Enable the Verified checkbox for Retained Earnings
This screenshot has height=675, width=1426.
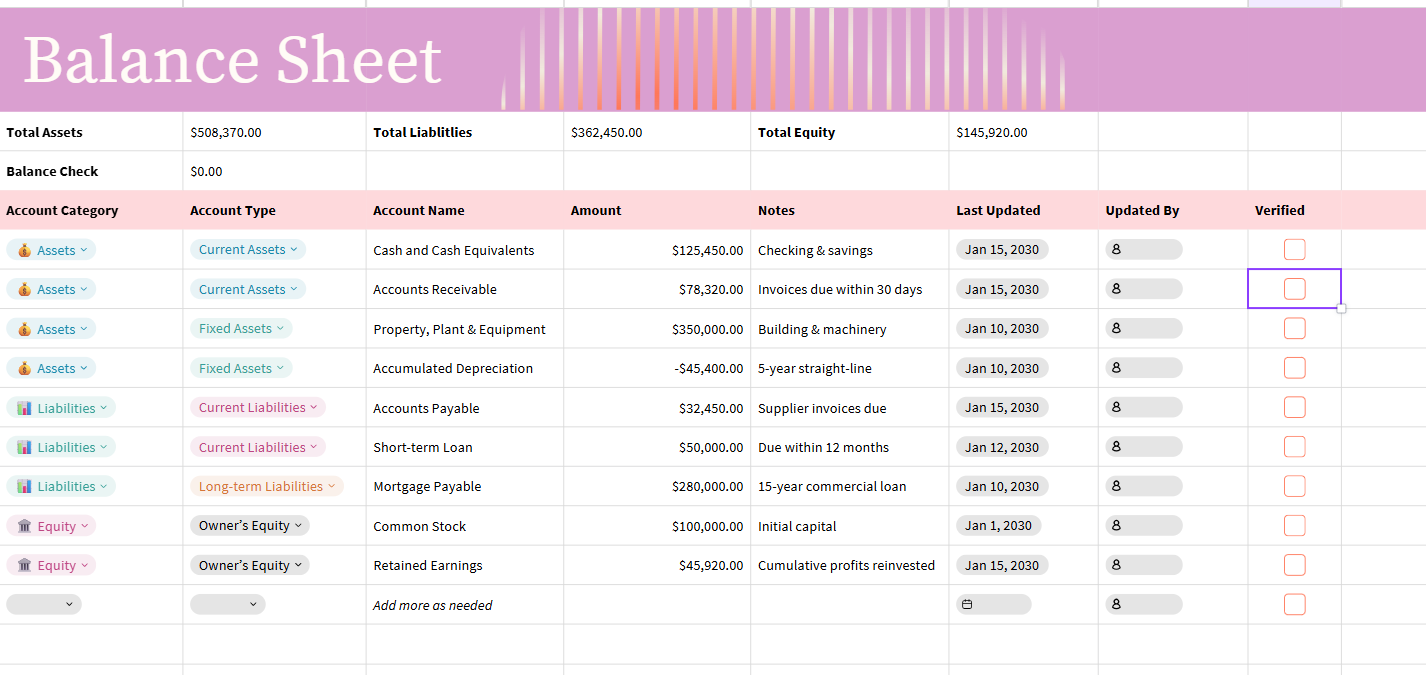[1294, 565]
